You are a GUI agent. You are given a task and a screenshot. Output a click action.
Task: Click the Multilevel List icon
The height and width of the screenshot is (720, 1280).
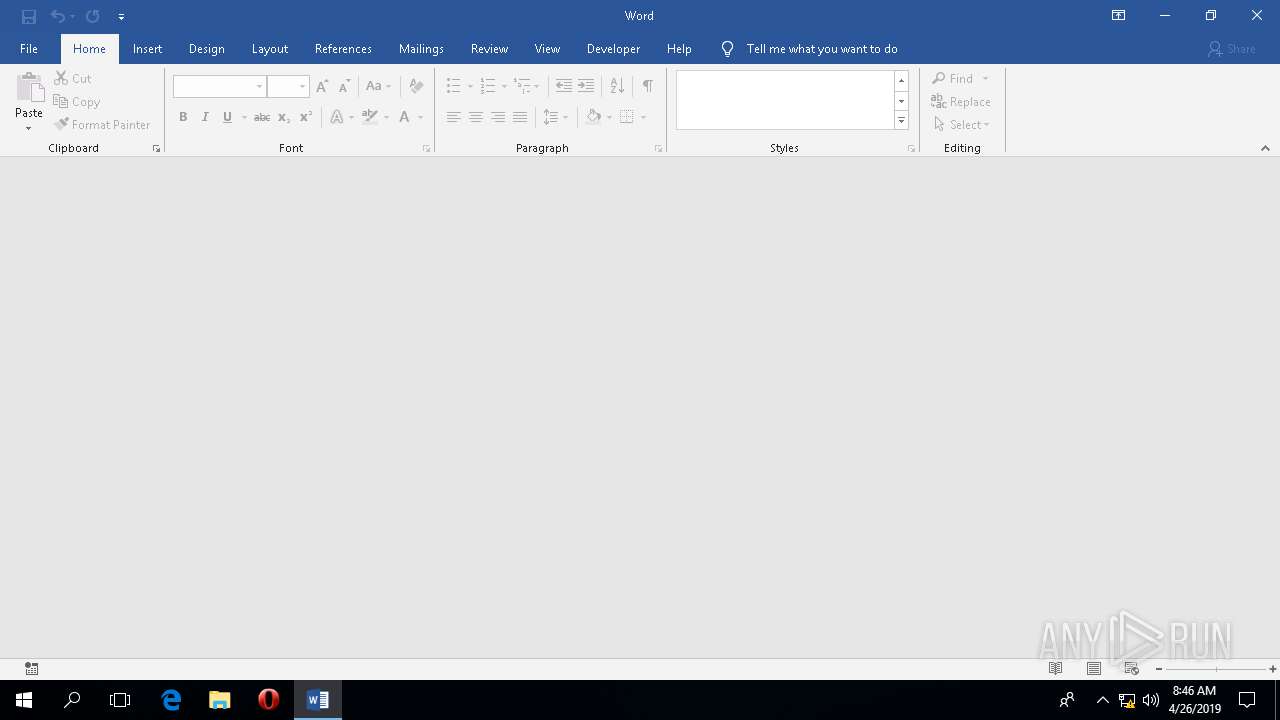pyautogui.click(x=522, y=86)
